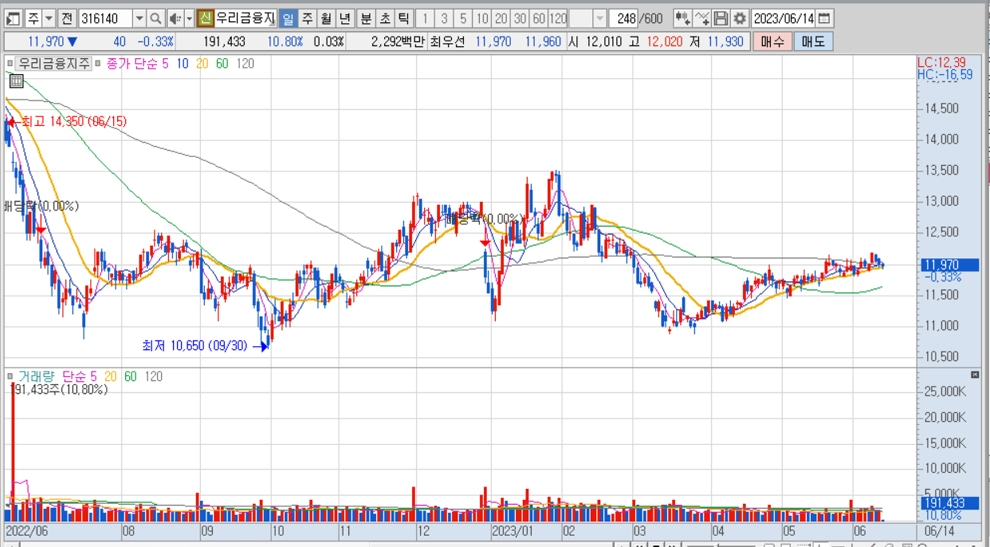Switch to the monthly (월) chart period
The width and height of the screenshot is (990, 547).
click(325, 18)
